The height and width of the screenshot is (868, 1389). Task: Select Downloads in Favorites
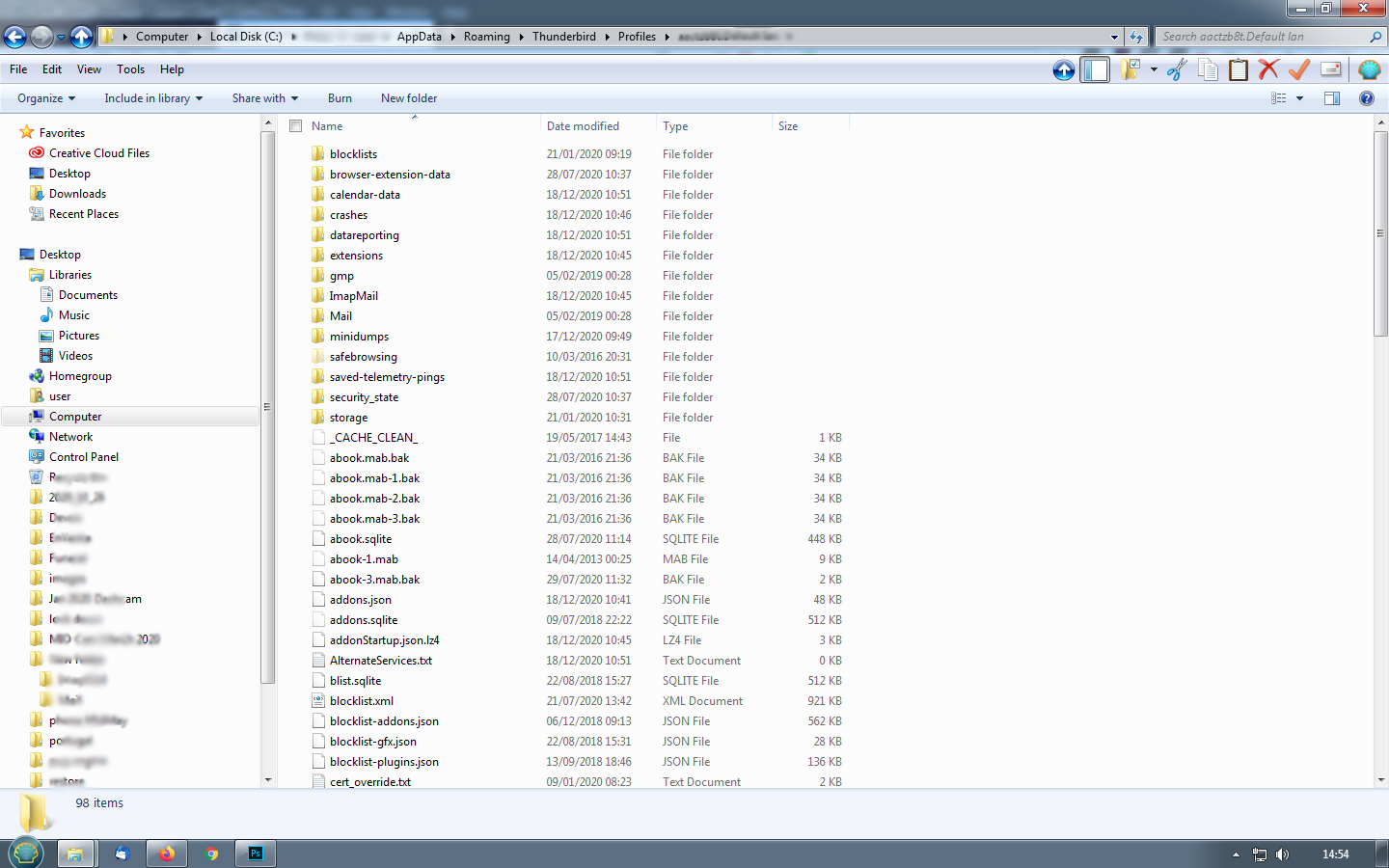tap(77, 194)
